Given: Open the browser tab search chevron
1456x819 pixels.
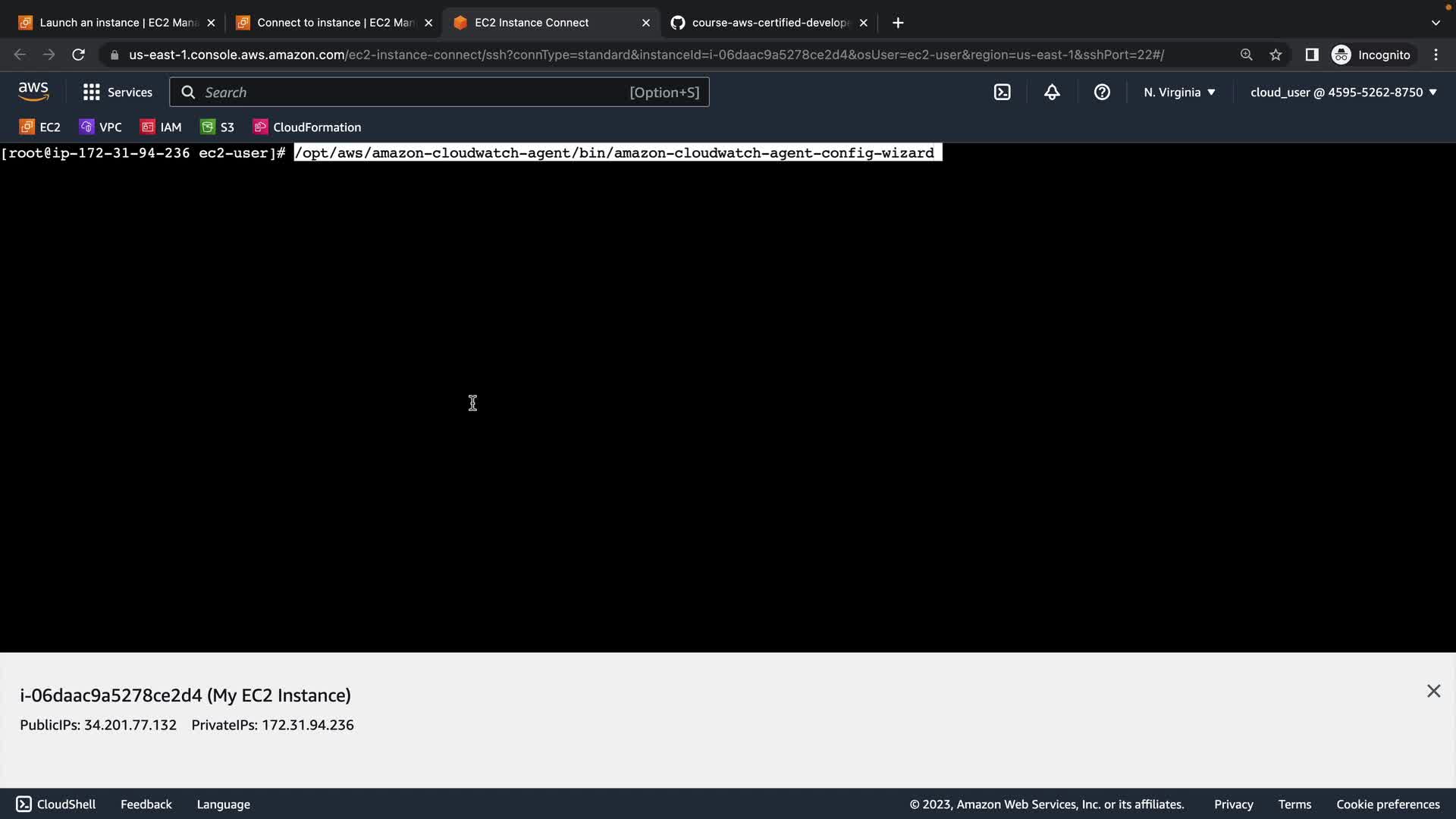Looking at the screenshot, I should (1435, 23).
